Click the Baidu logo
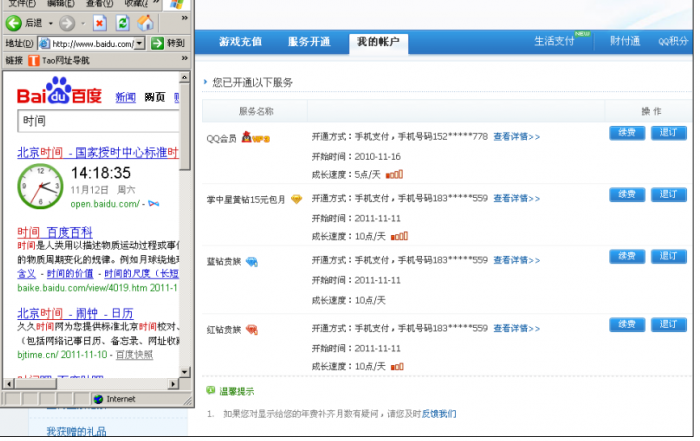Viewport: 700px width, 441px height. point(59,91)
